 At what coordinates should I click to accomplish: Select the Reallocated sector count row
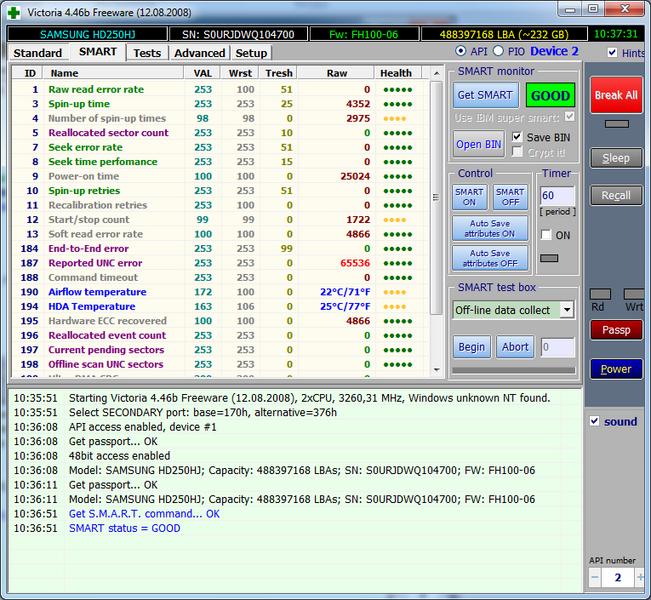[x=220, y=133]
